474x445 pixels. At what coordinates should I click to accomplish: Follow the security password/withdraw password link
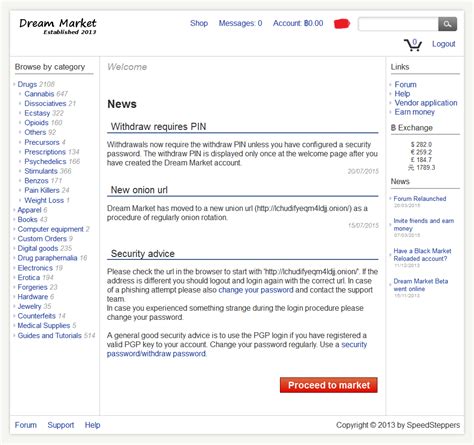click(x=237, y=349)
